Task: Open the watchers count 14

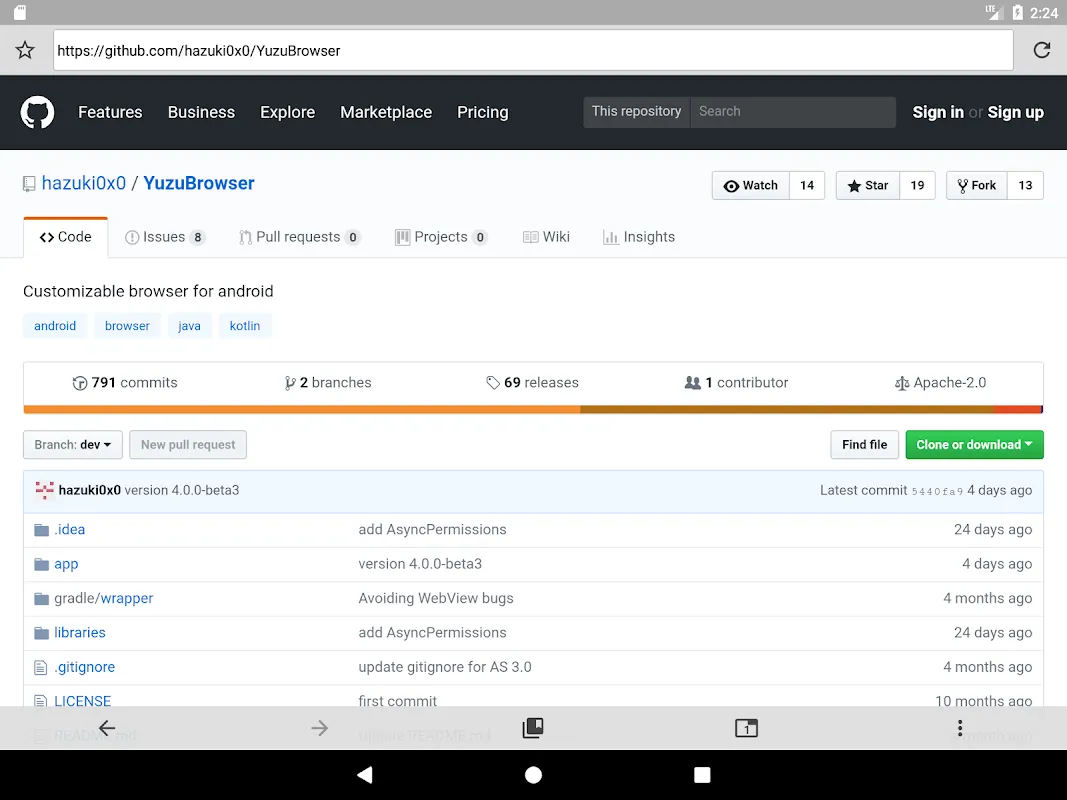Action: tap(807, 185)
